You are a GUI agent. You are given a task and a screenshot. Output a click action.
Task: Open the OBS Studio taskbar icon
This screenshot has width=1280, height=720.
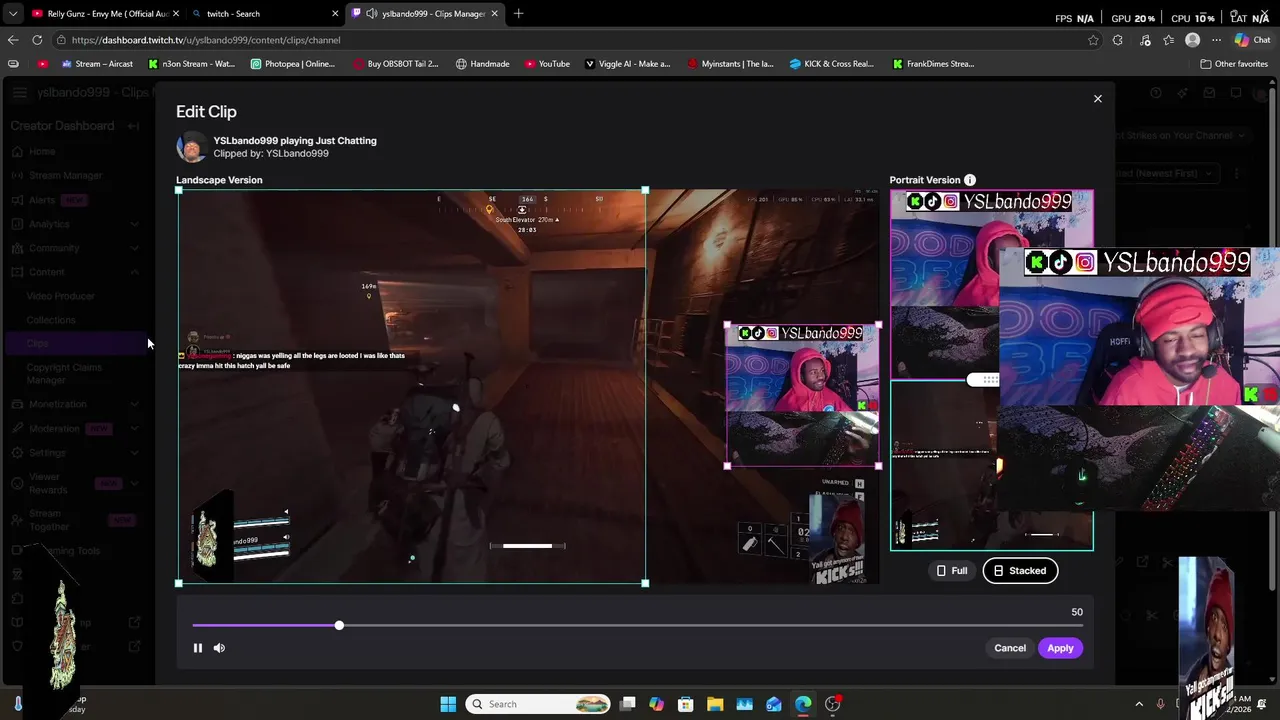[833, 704]
